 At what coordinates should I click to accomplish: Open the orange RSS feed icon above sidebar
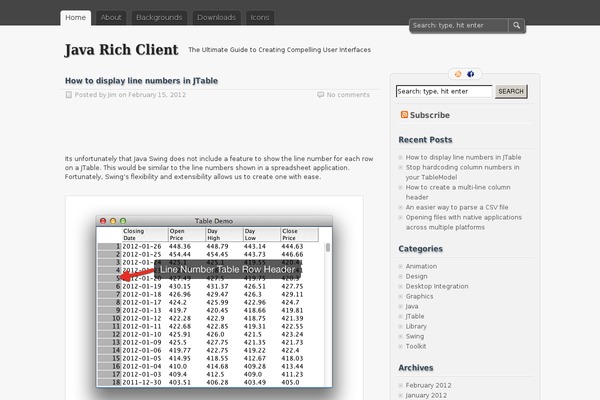pyautogui.click(x=458, y=74)
